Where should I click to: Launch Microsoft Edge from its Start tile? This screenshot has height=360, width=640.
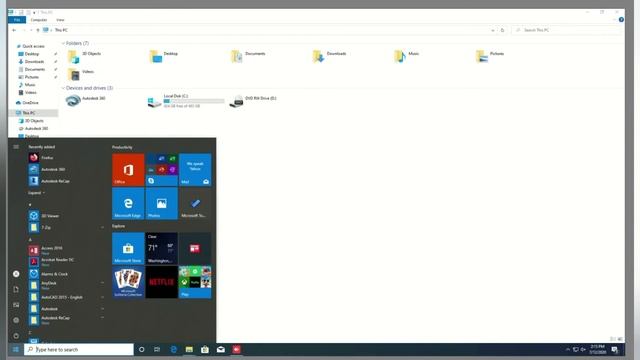click(128, 203)
